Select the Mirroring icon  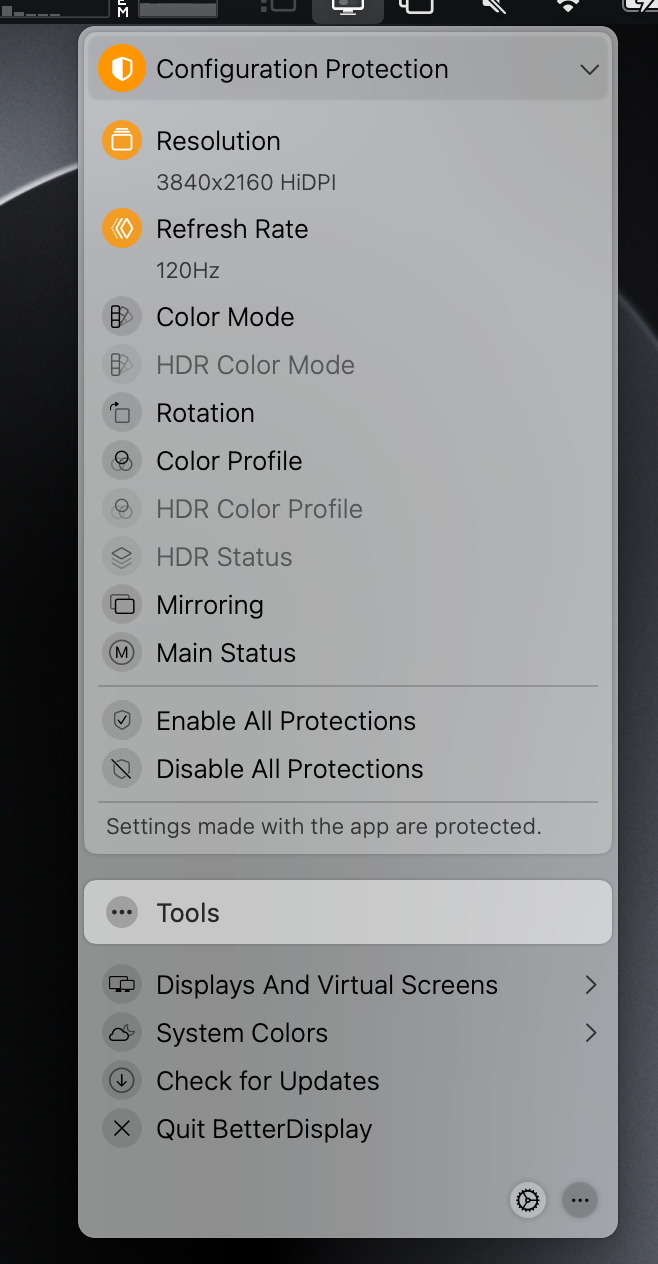121,604
